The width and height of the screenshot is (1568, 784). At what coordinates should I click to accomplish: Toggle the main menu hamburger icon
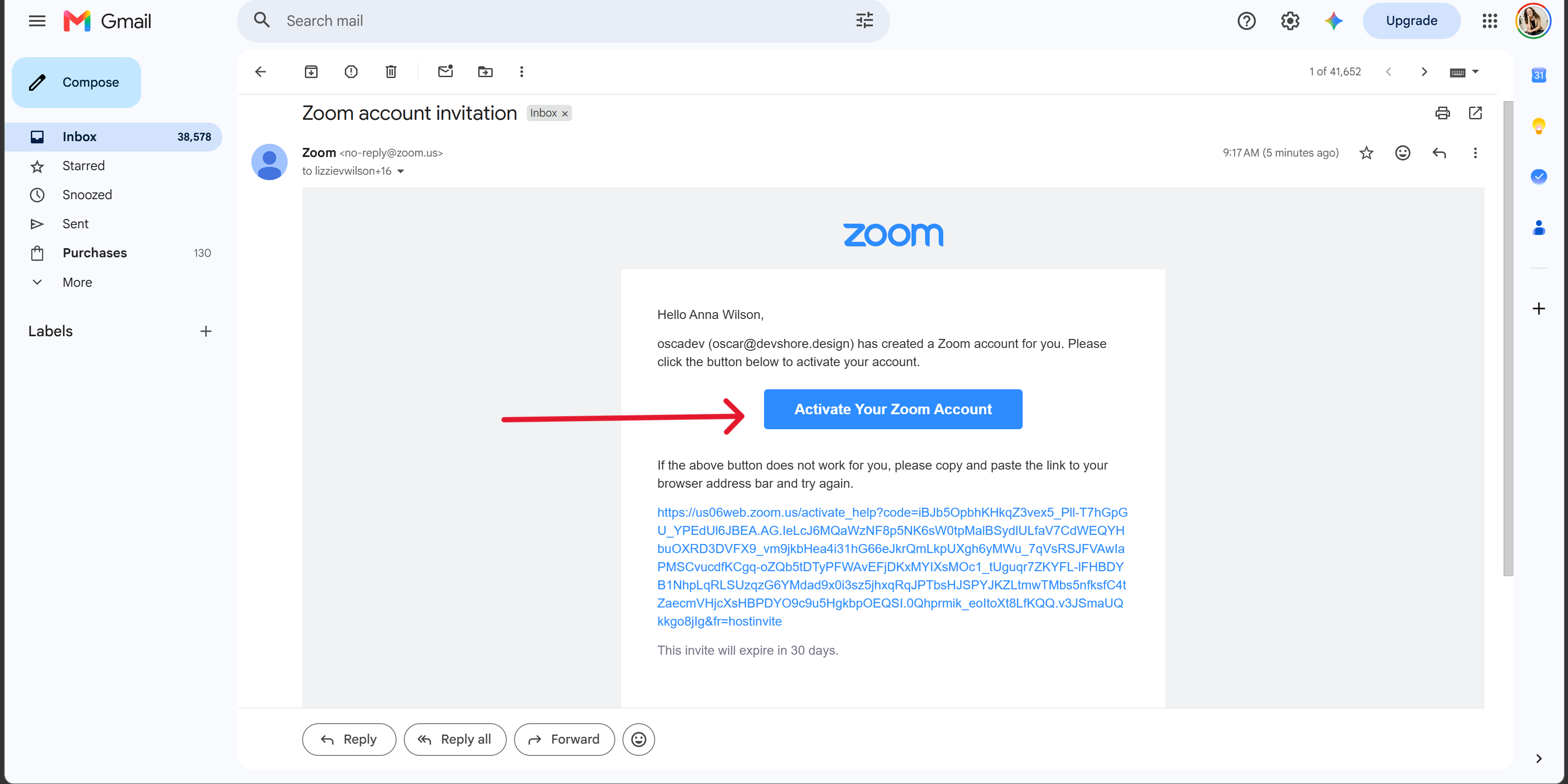click(37, 21)
